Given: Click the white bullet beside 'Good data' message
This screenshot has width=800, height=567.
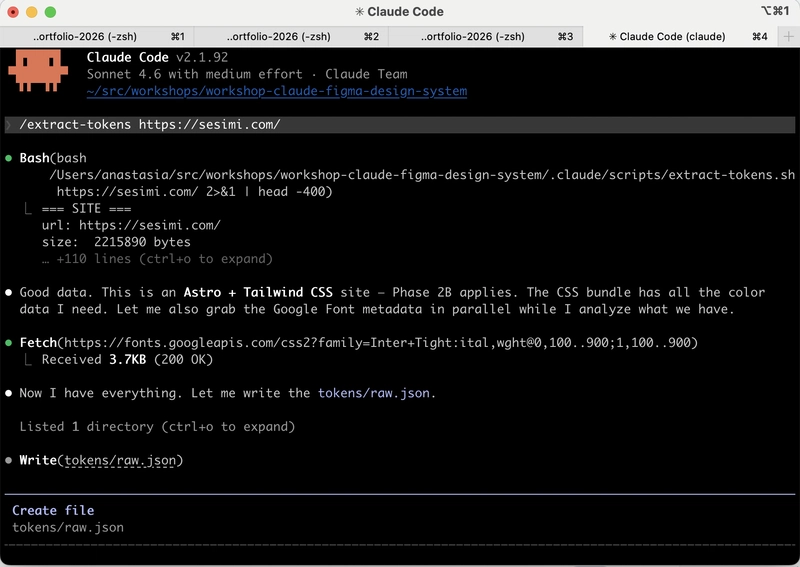Looking at the screenshot, I should pos(9,293).
